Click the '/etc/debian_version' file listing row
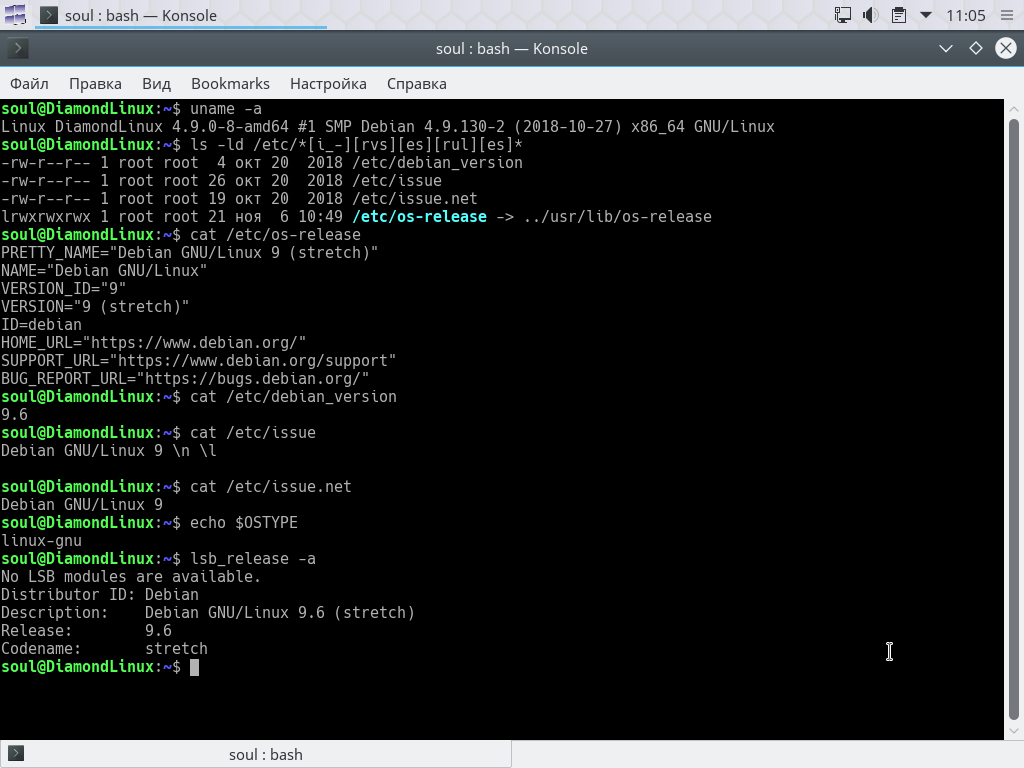The image size is (1024, 768). [x=261, y=163]
